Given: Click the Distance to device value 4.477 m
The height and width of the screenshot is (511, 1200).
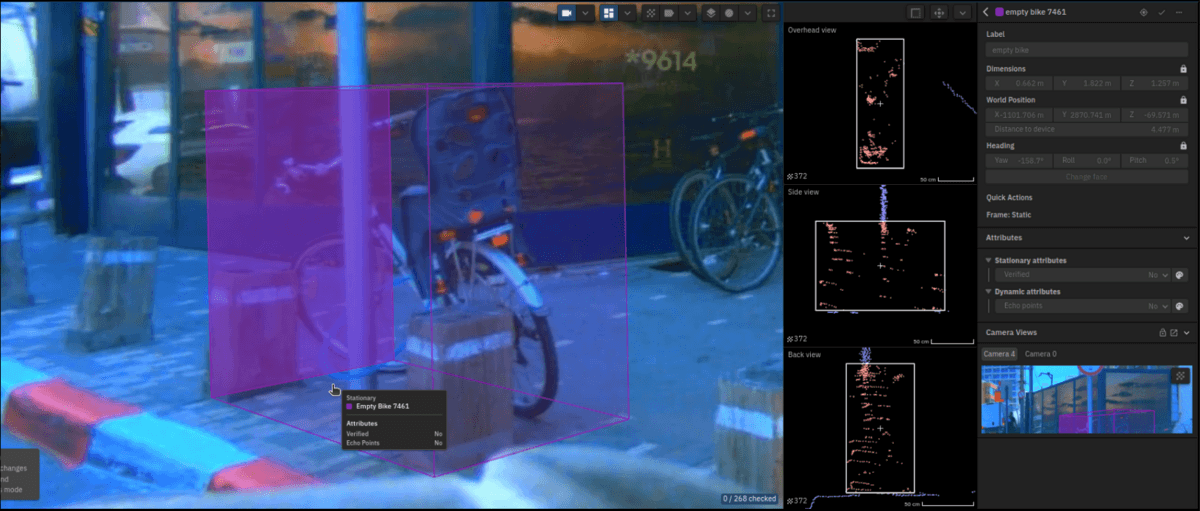Looking at the screenshot, I should [x=1166, y=130].
